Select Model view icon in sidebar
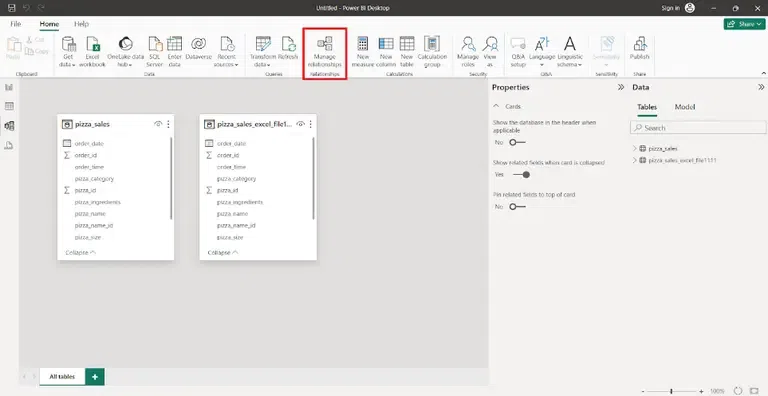 coord(9,126)
